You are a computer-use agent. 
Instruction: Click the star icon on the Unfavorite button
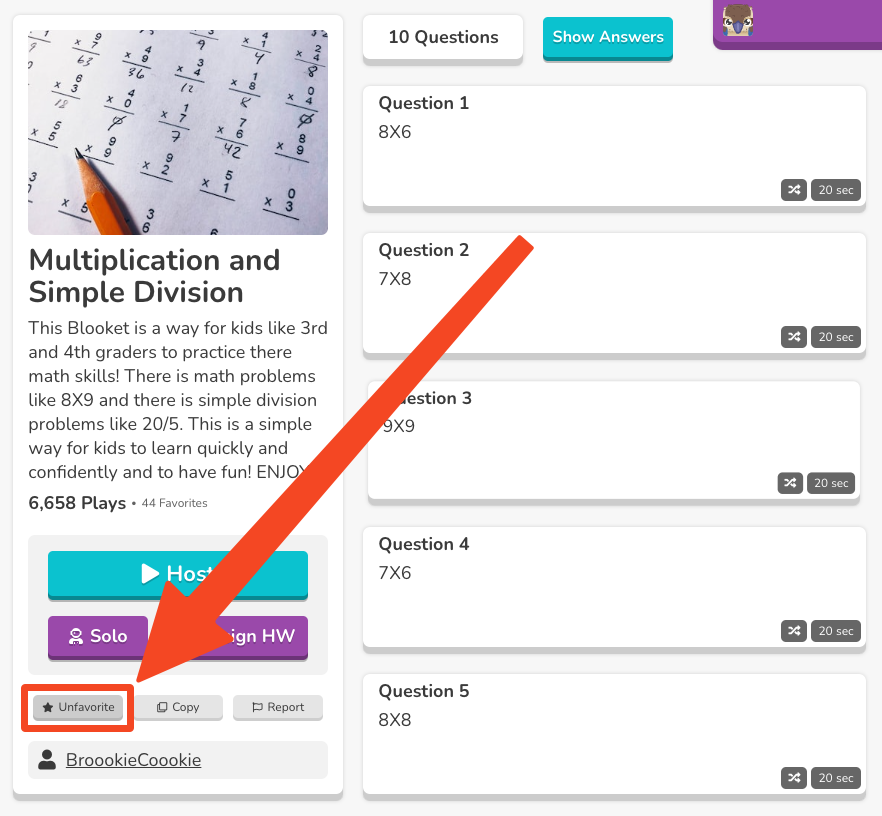[x=49, y=707]
